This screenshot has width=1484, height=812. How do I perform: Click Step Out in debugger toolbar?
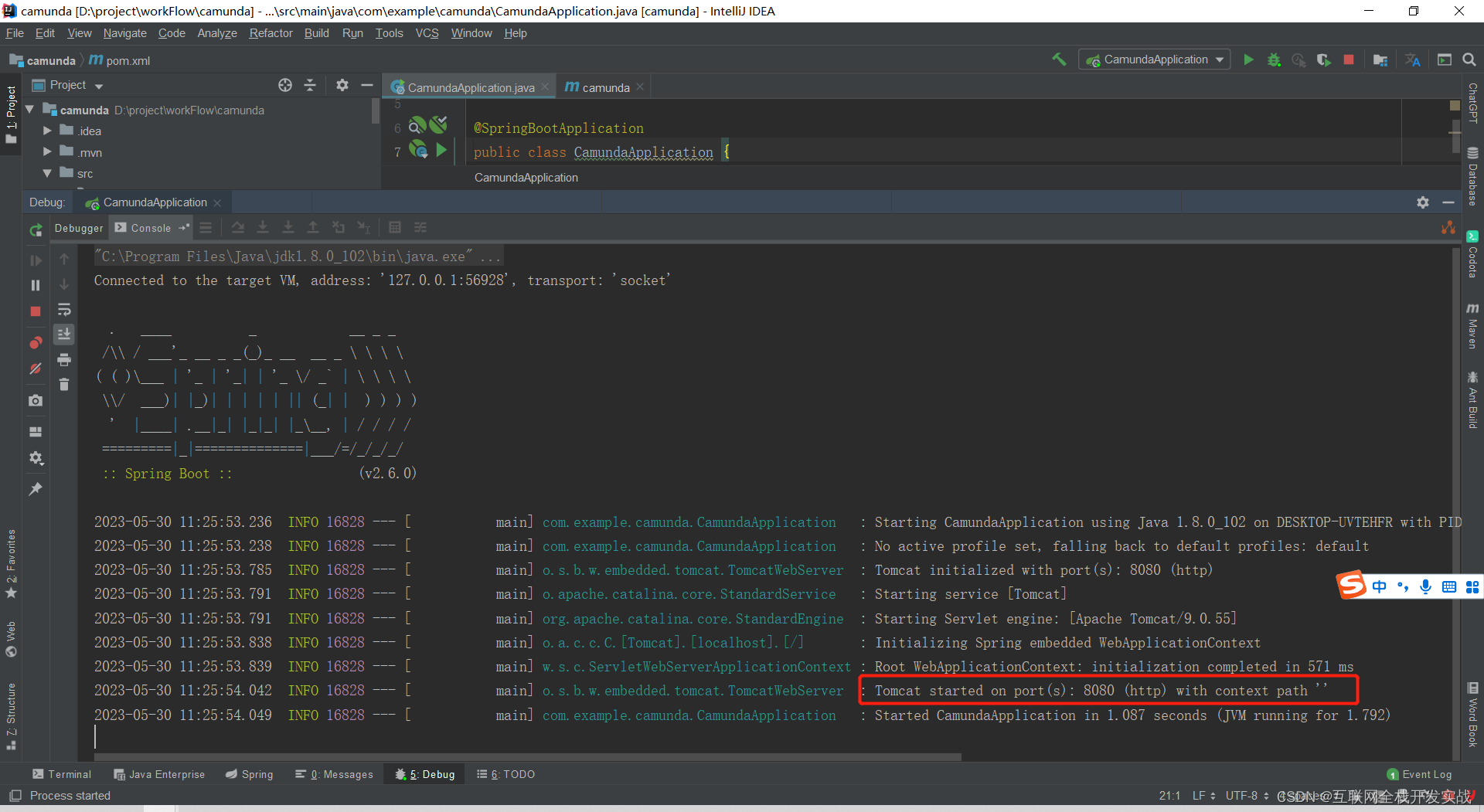tap(313, 227)
